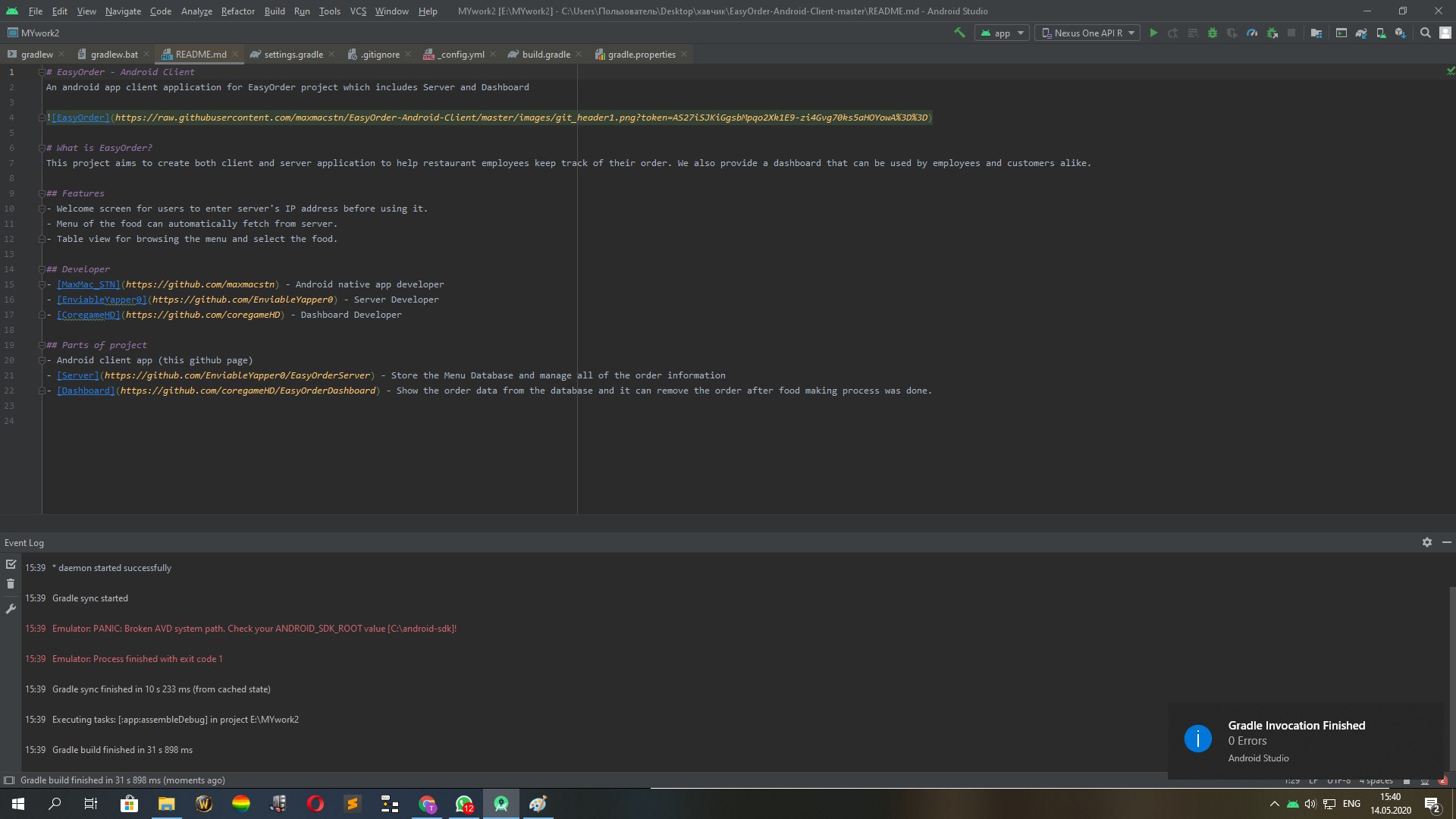
Task: Click the ENG language indicator
Action: 1351,804
